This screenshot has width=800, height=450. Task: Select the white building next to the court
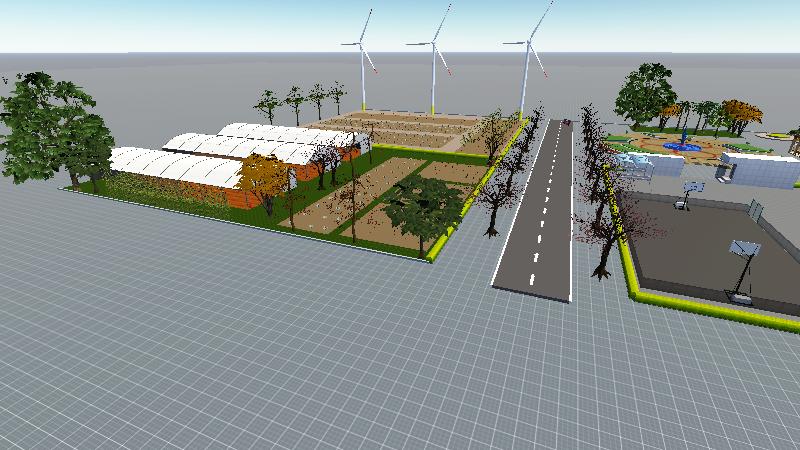pyautogui.click(x=758, y=169)
